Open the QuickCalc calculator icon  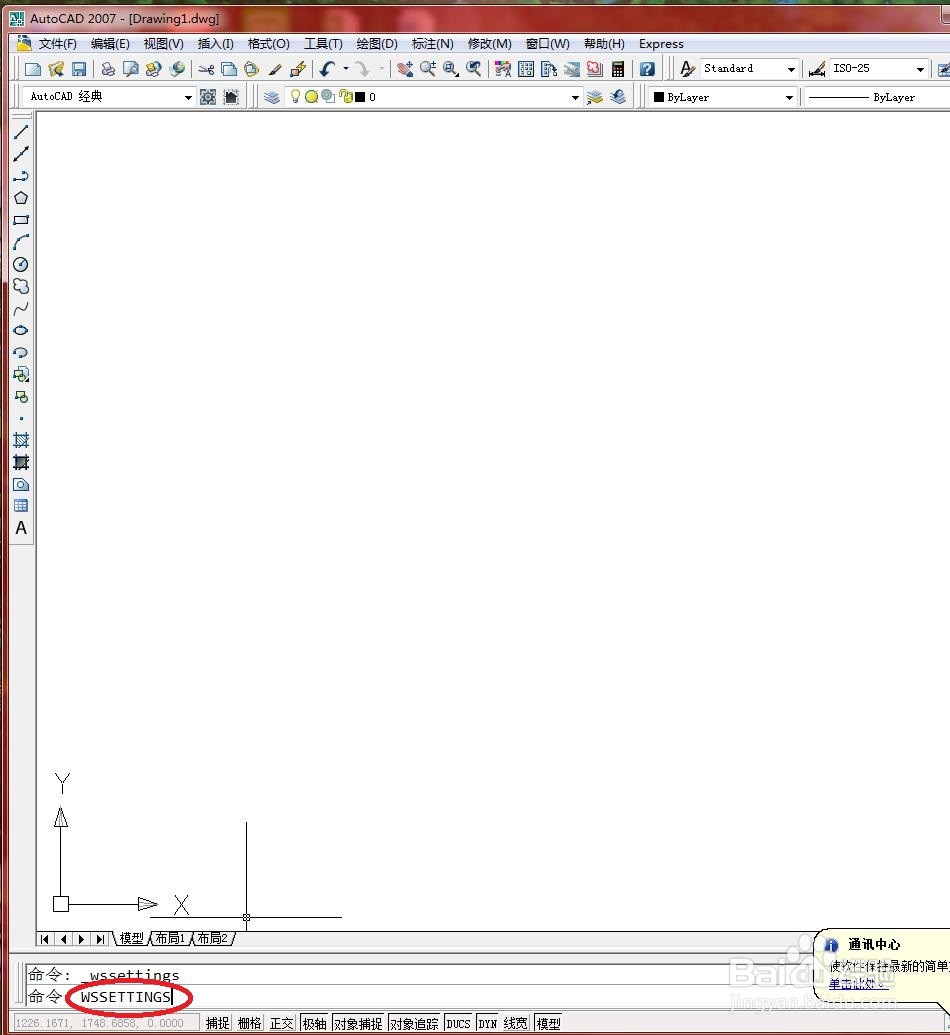pos(618,69)
